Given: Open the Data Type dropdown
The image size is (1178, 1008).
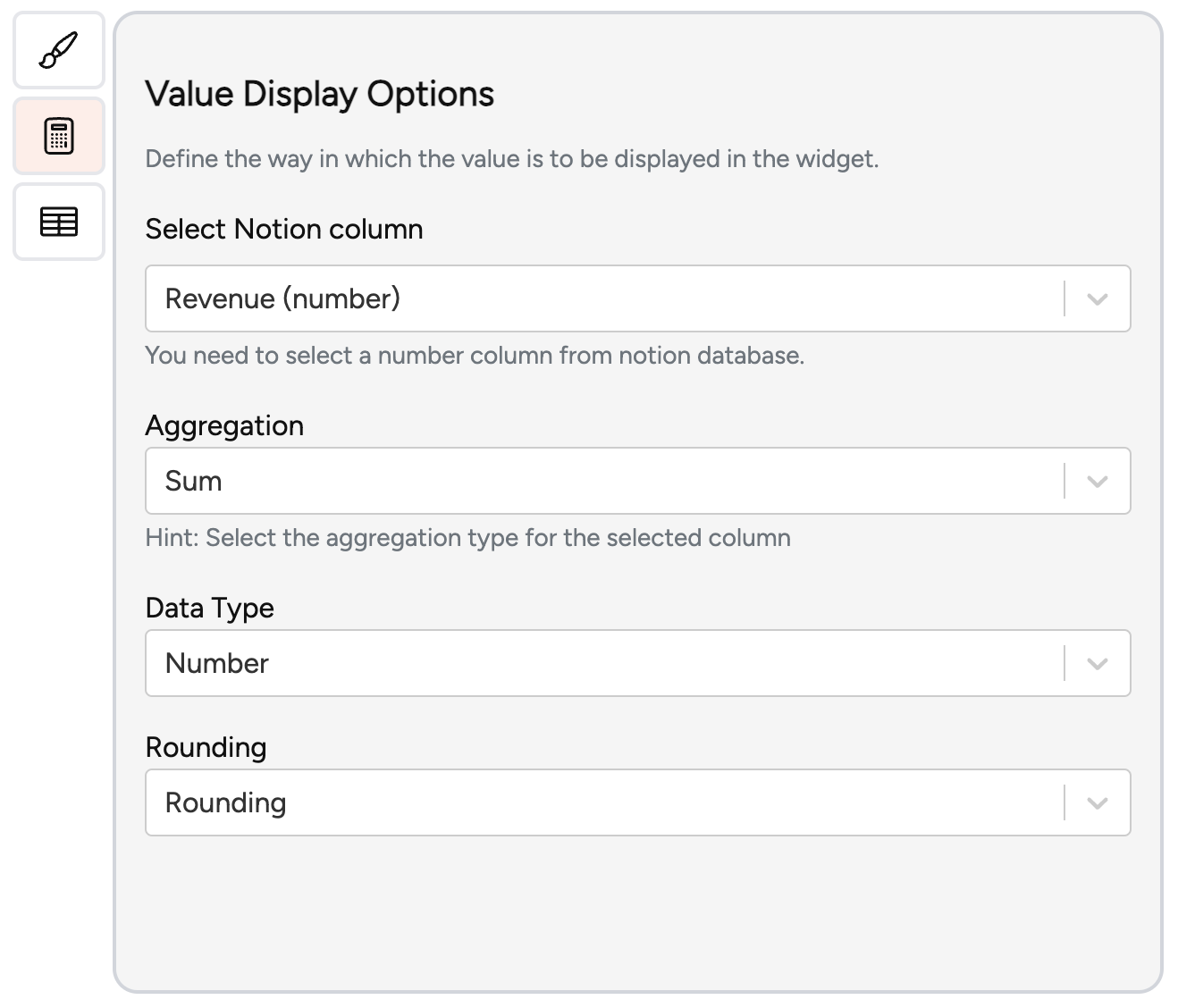Looking at the screenshot, I should tap(637, 663).
